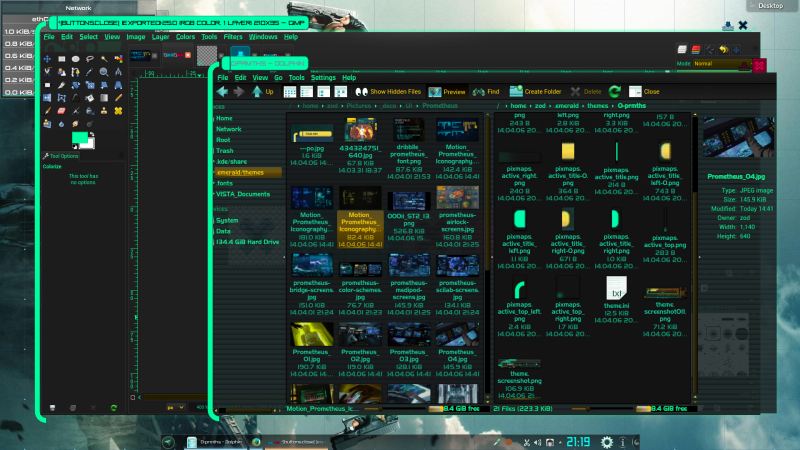Select the Paintbrush tool

click(x=47, y=111)
